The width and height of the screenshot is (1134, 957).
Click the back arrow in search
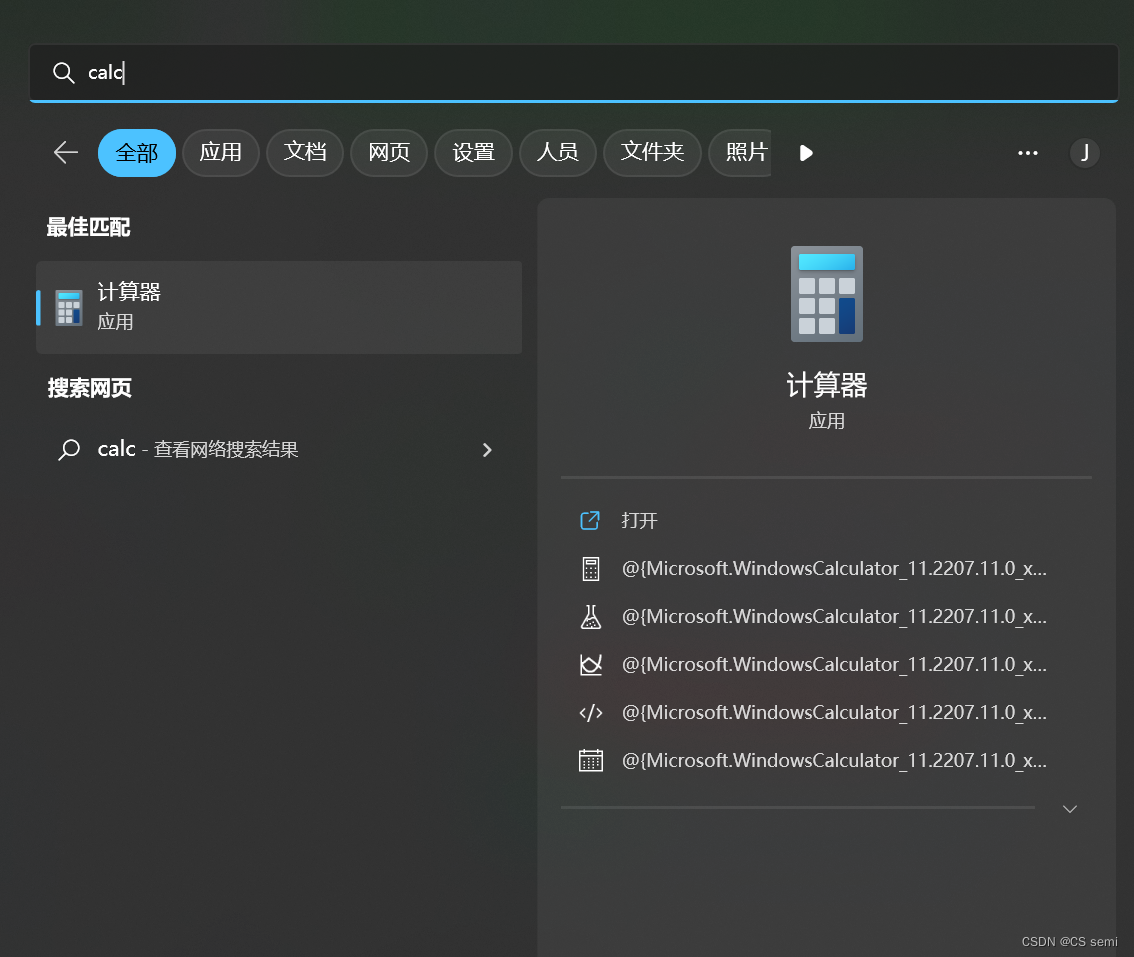pyautogui.click(x=64, y=152)
